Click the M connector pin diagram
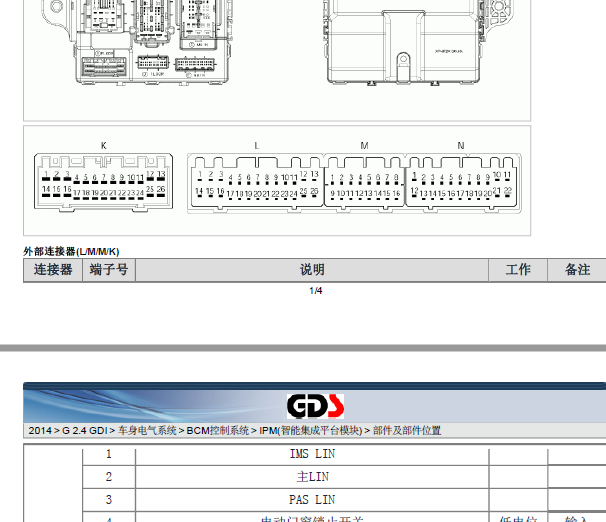The width and height of the screenshot is (606, 522). [364, 182]
